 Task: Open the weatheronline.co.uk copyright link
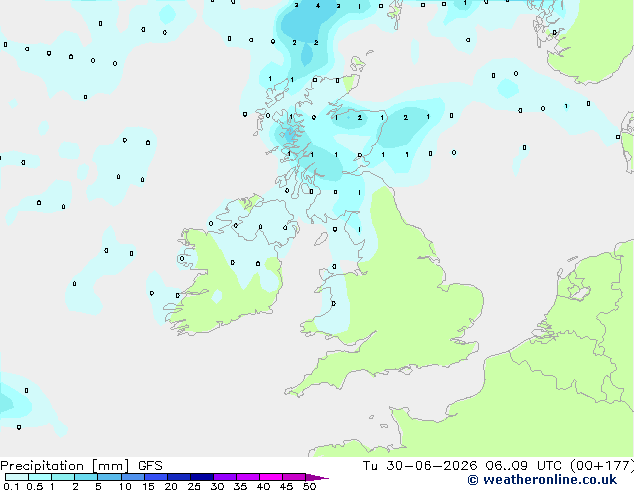(x=542, y=480)
